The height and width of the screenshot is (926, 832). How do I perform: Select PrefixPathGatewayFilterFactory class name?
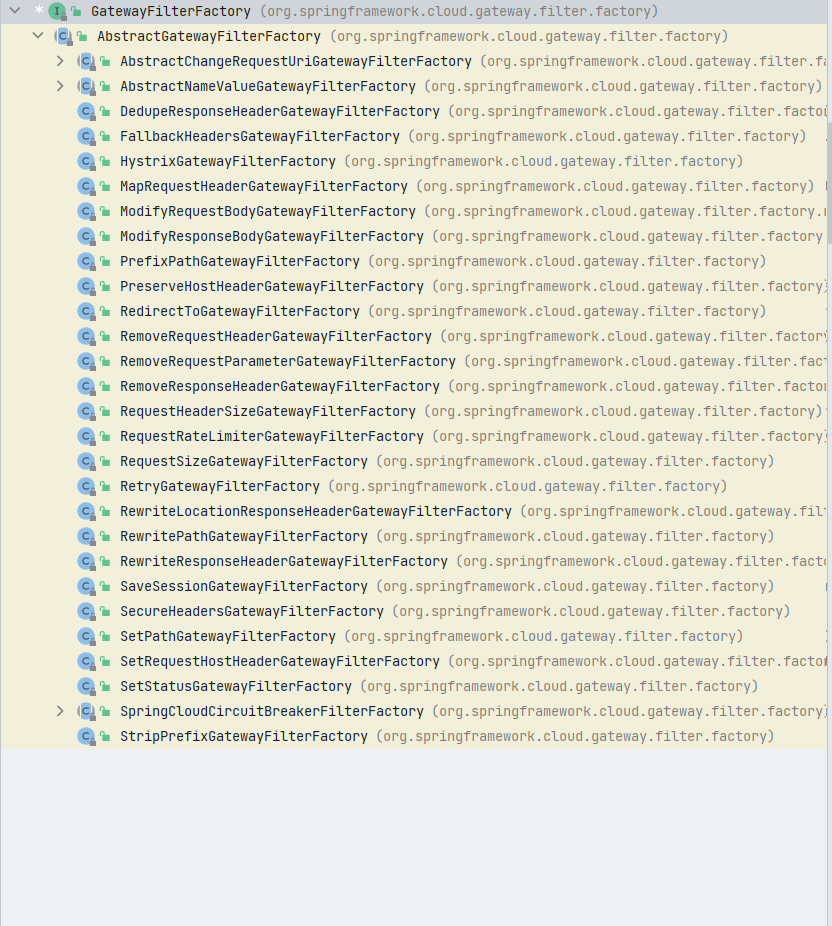[240, 261]
